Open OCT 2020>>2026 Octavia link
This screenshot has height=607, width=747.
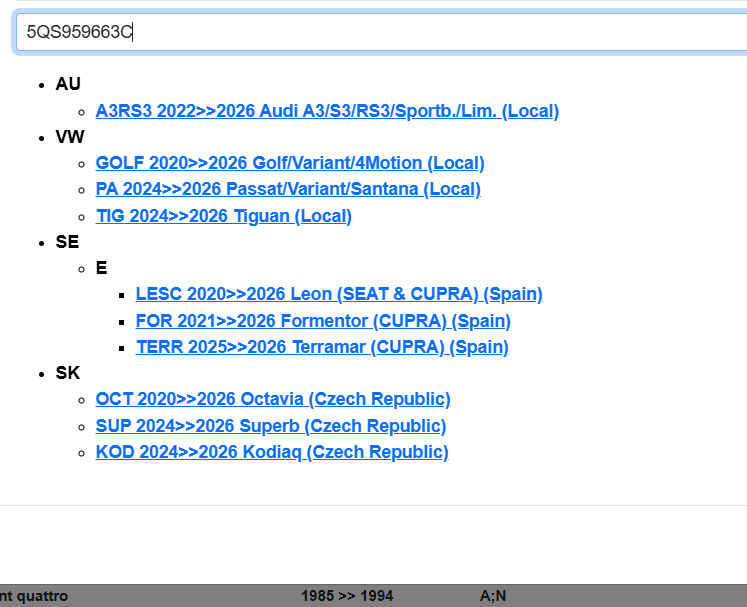[273, 399]
